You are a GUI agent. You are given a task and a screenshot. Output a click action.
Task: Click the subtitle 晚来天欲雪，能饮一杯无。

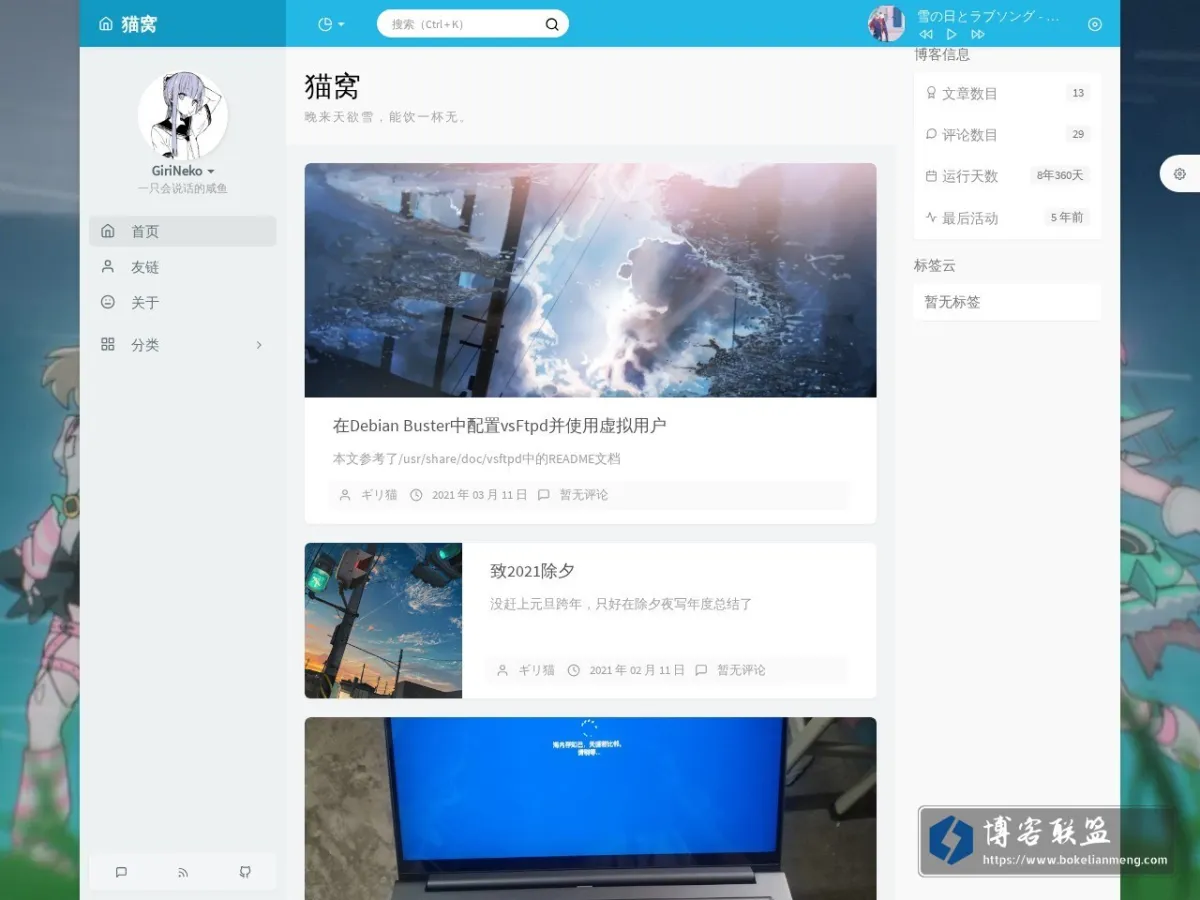(x=387, y=117)
